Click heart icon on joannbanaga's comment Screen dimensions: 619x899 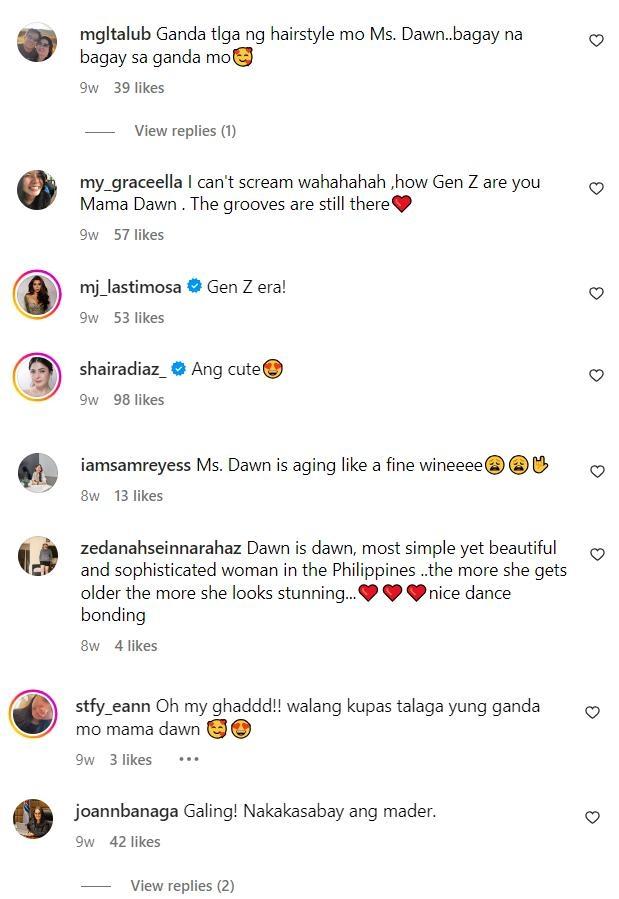[x=592, y=817]
